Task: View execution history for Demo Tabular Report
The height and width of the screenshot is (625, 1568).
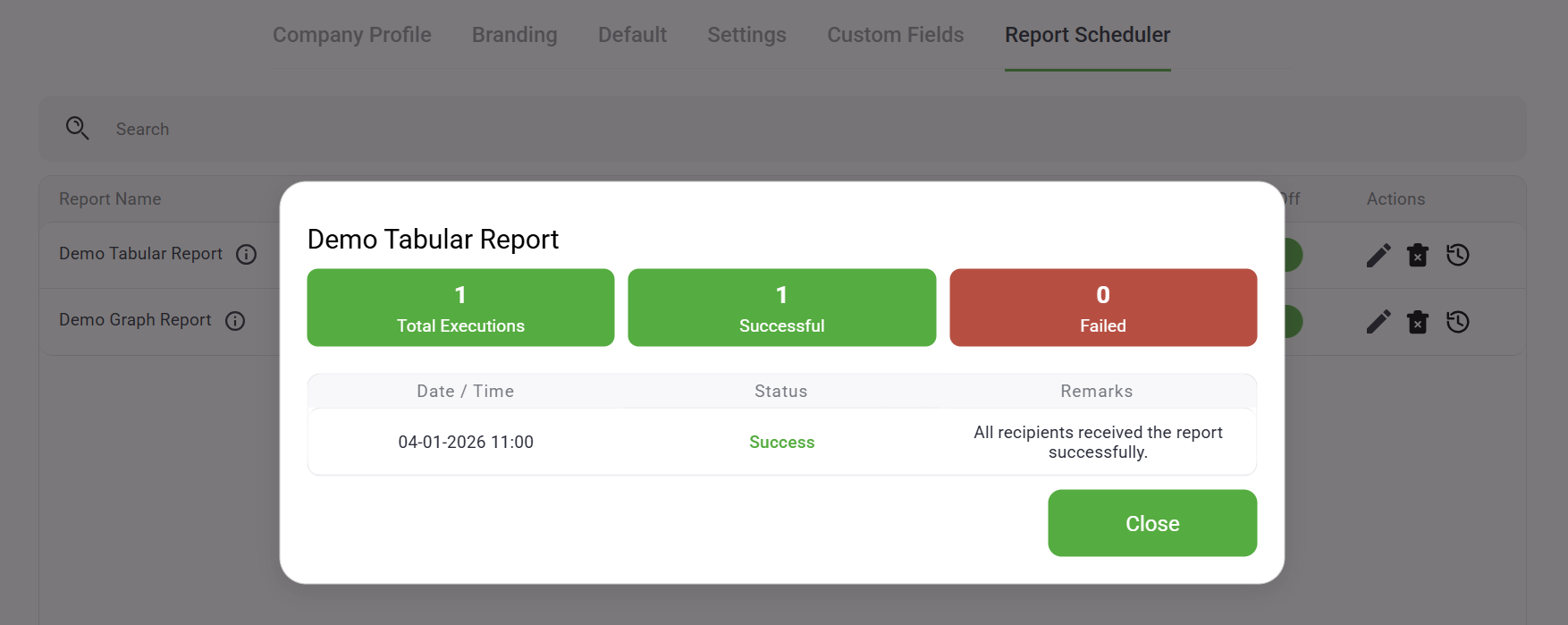Action: pyautogui.click(x=1458, y=256)
